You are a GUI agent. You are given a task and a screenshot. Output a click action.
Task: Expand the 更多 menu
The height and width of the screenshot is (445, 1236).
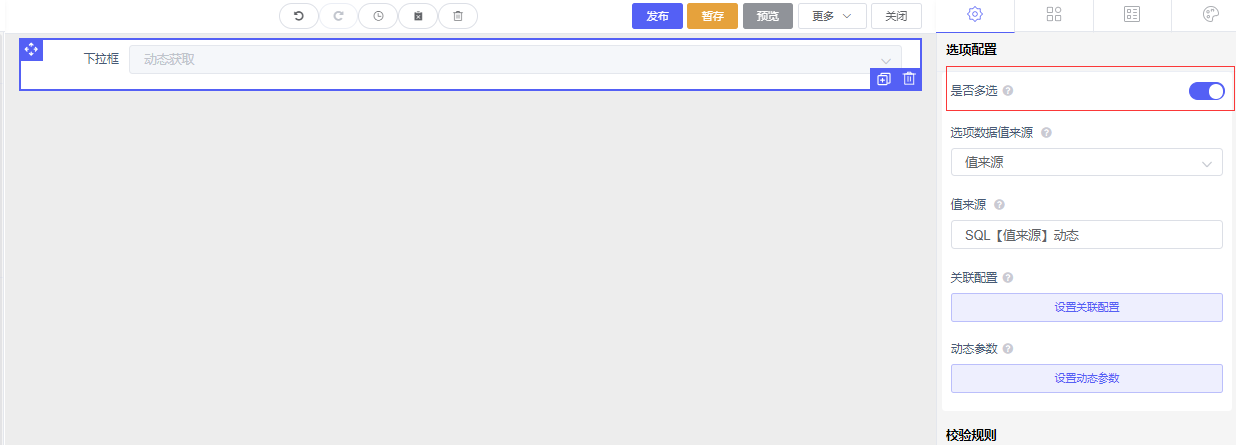point(832,16)
